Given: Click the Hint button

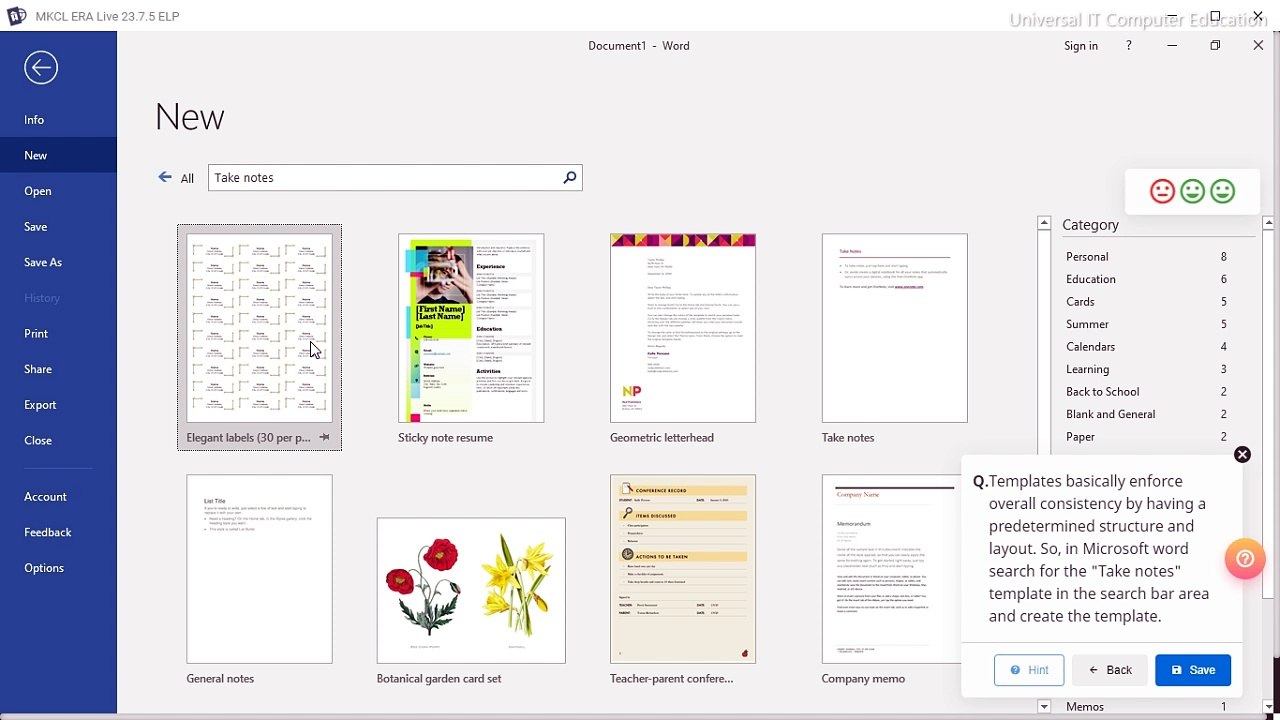Looking at the screenshot, I should pyautogui.click(x=1029, y=670).
